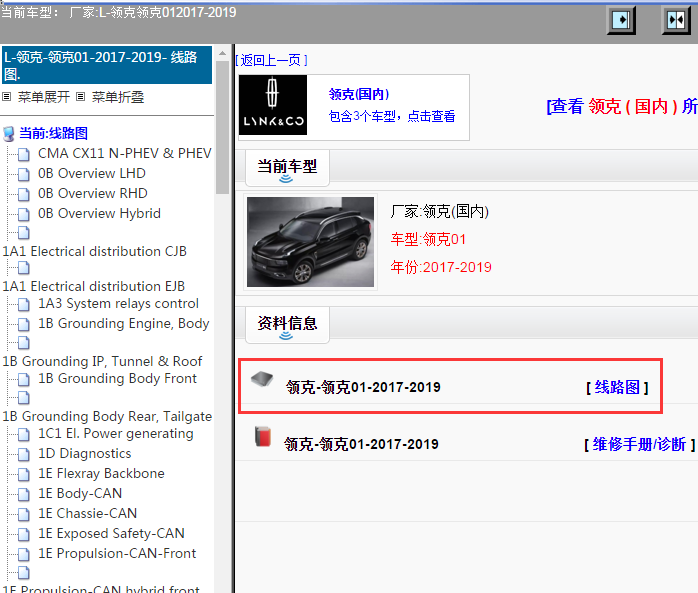Expand all menus with 菜单展开
The width and height of the screenshot is (698, 593).
click(x=44, y=97)
